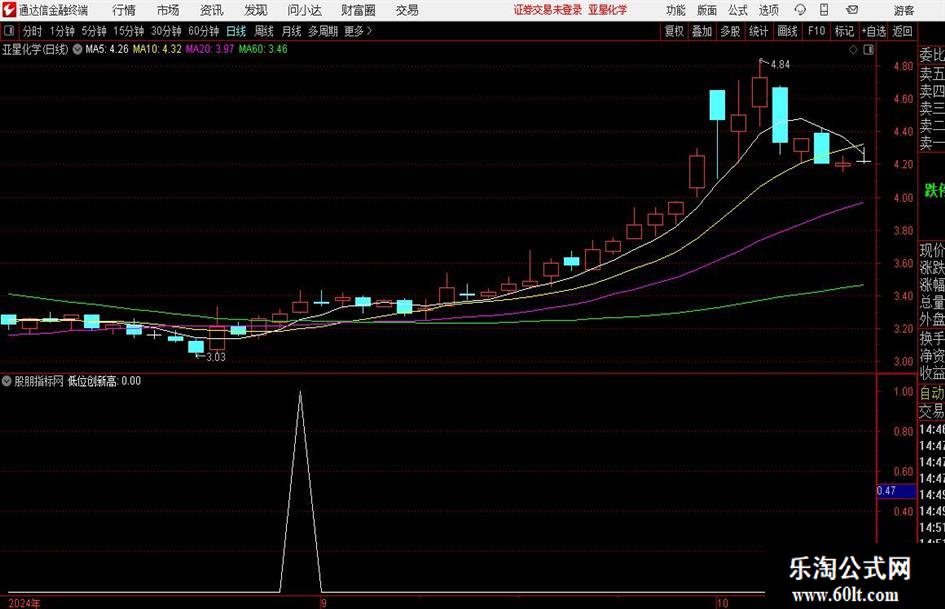Open the mobile phone icon in the title bar
Image resolution: width=945 pixels, height=609 pixels.
[x=824, y=10]
